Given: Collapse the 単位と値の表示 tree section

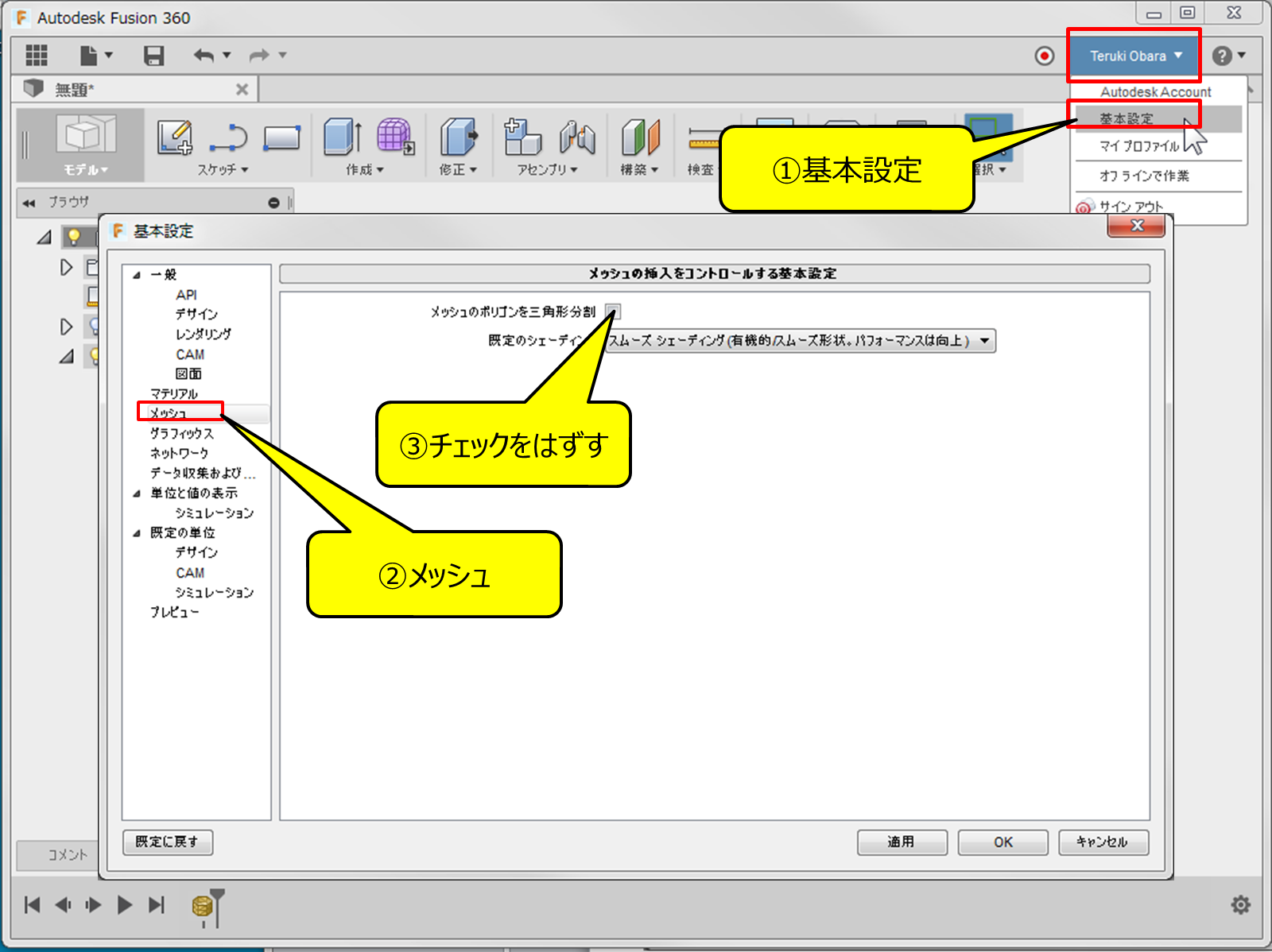Looking at the screenshot, I should [137, 493].
